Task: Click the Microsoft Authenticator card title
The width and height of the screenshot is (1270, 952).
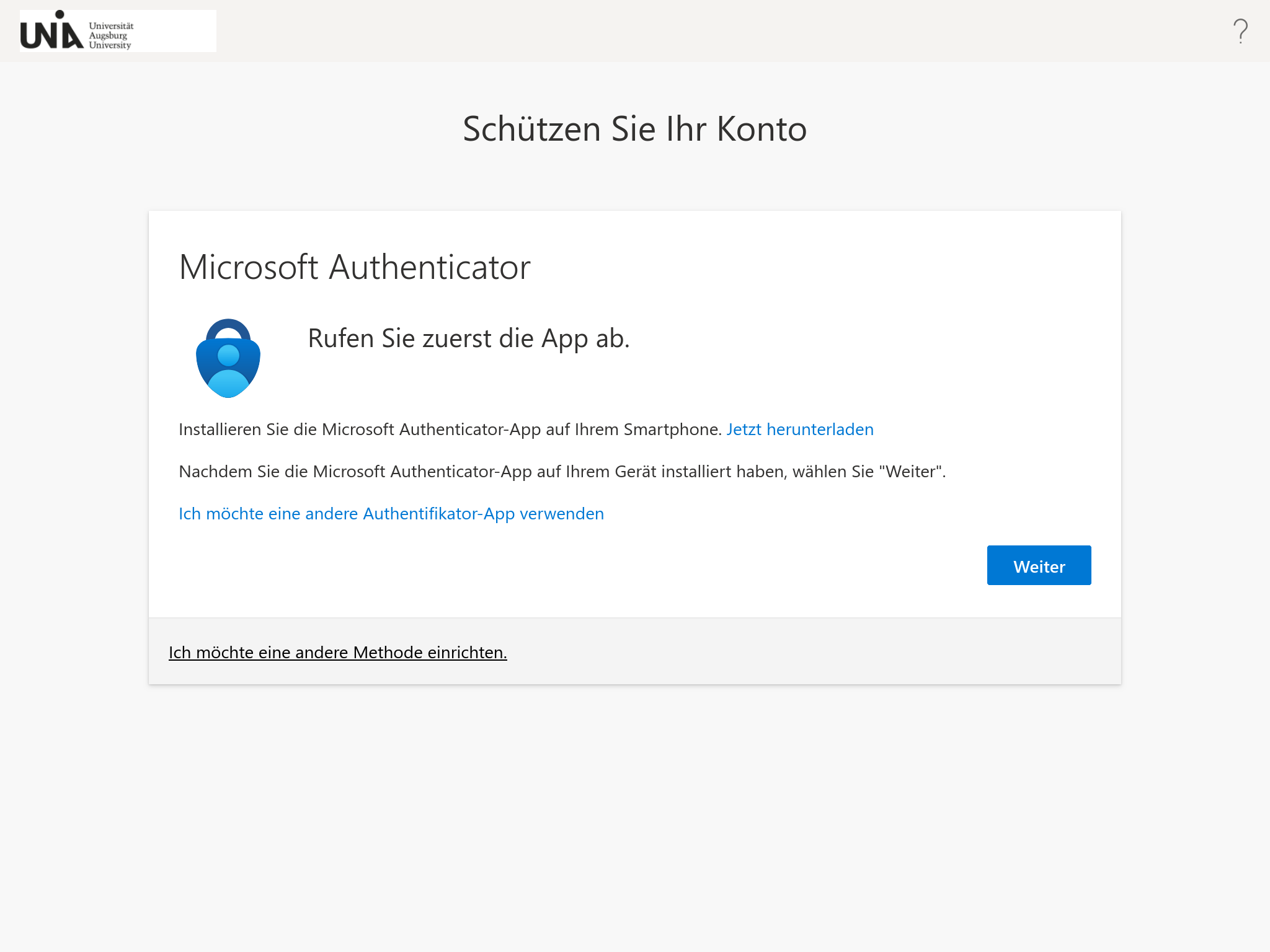Action: coord(354,267)
